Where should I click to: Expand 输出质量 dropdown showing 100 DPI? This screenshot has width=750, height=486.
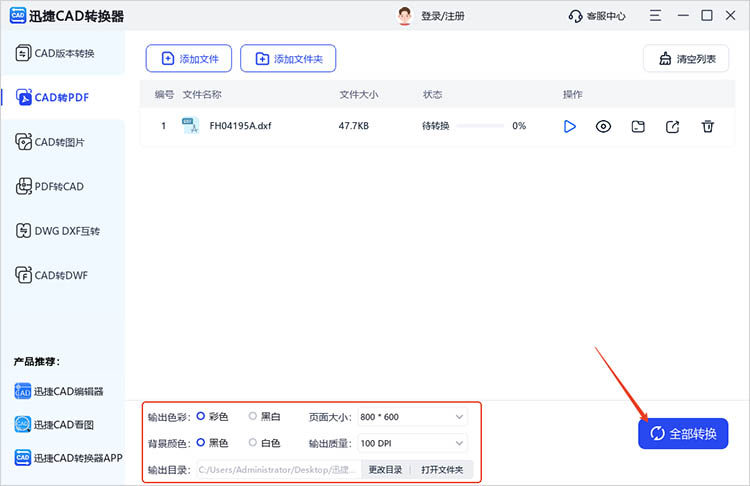[412, 443]
